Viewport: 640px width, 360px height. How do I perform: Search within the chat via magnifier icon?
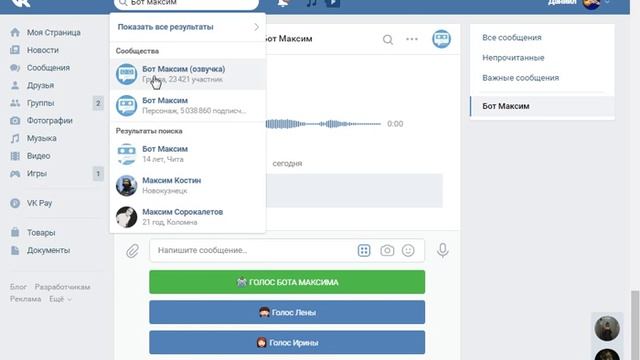tap(388, 40)
